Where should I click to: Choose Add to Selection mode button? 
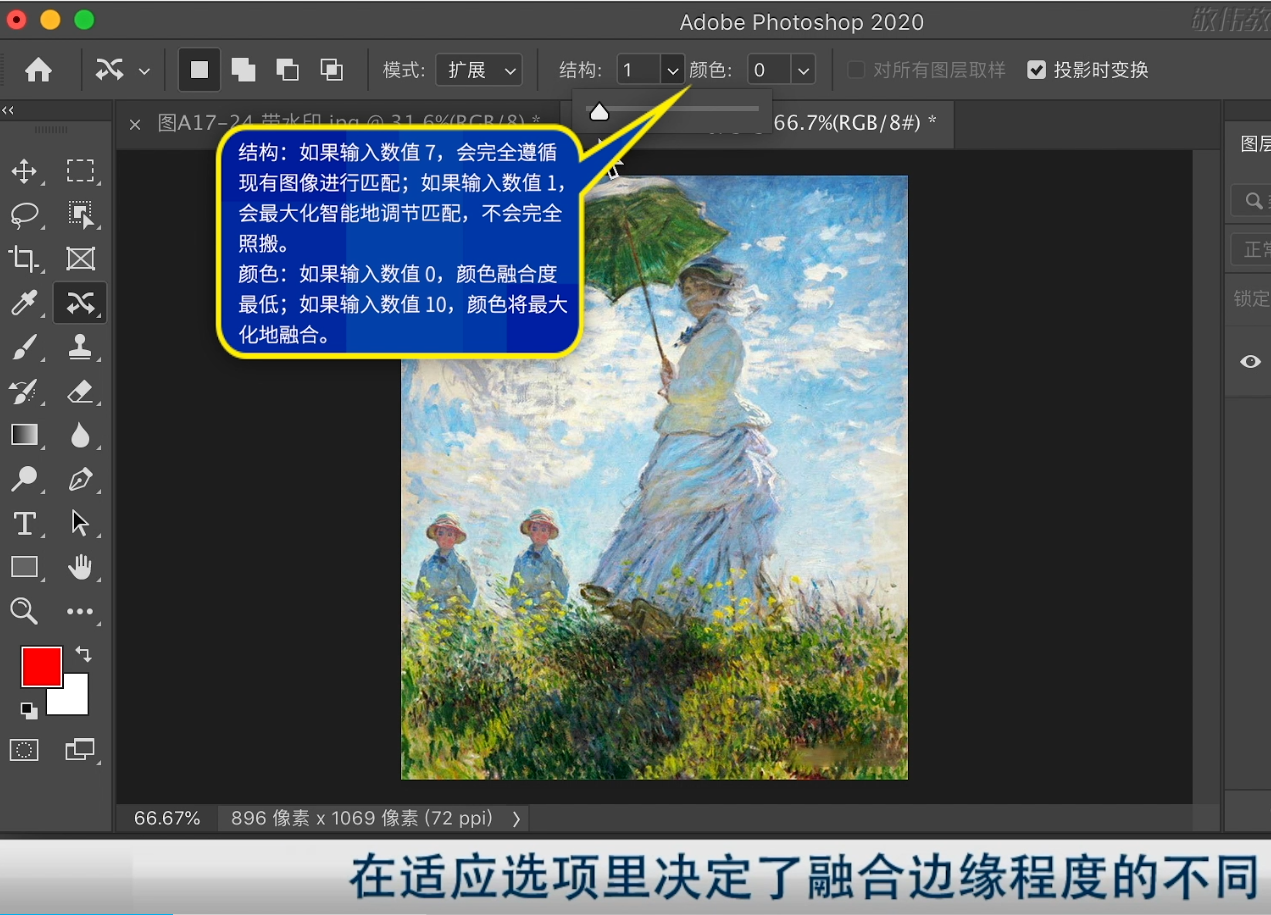point(243,70)
